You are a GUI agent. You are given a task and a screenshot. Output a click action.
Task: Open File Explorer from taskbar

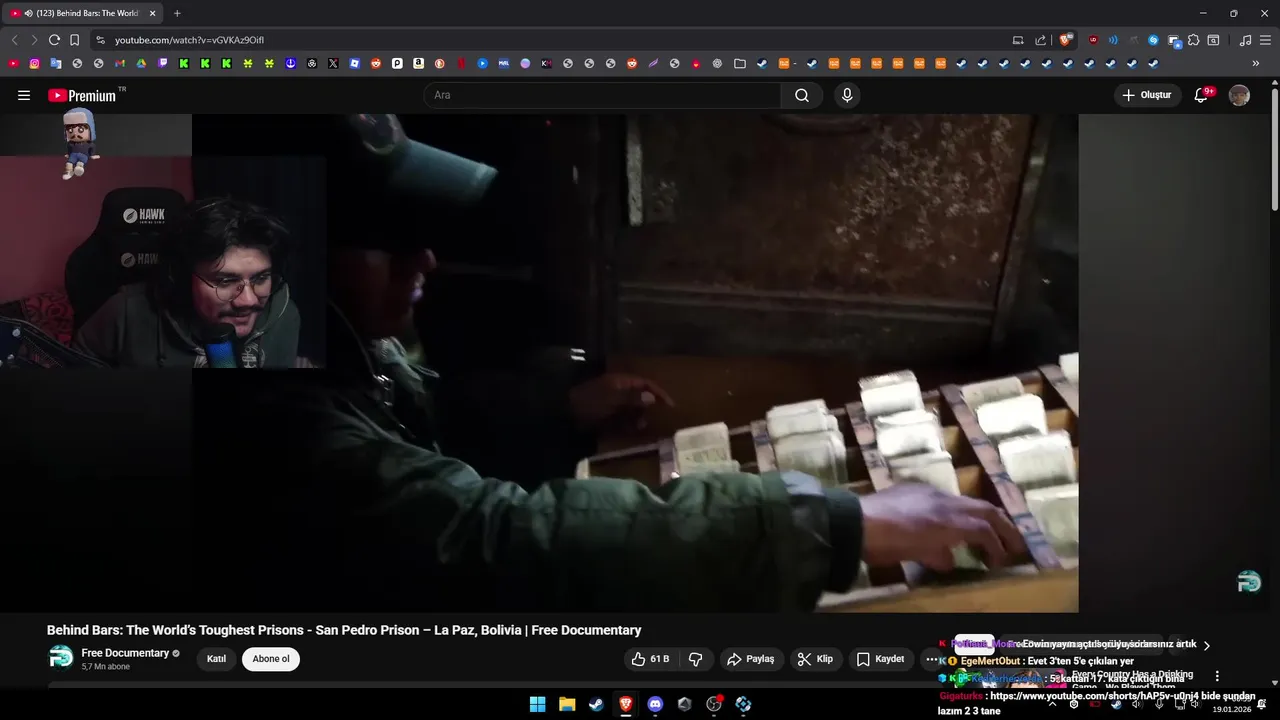[x=567, y=704]
